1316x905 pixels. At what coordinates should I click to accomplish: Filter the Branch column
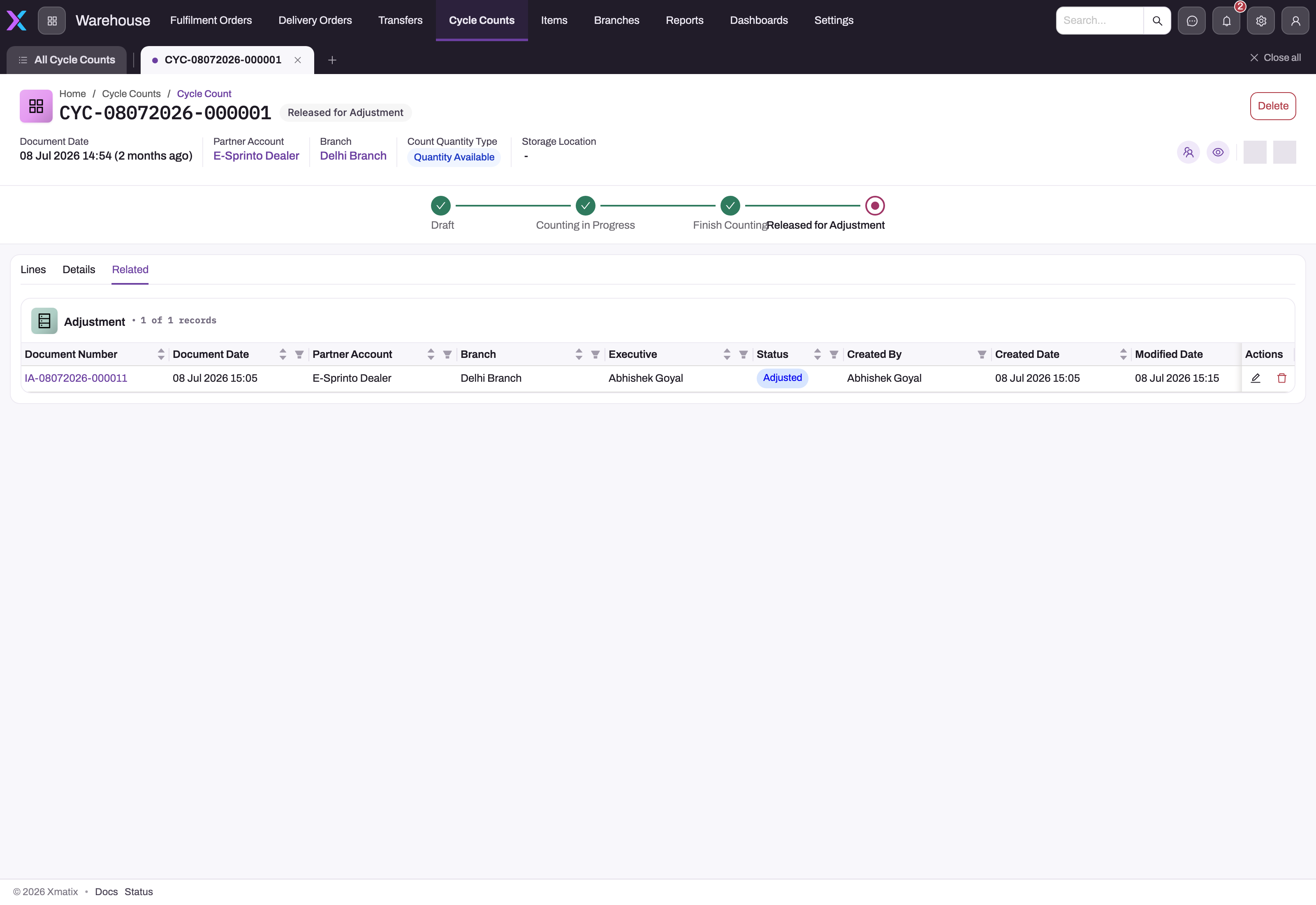point(595,355)
